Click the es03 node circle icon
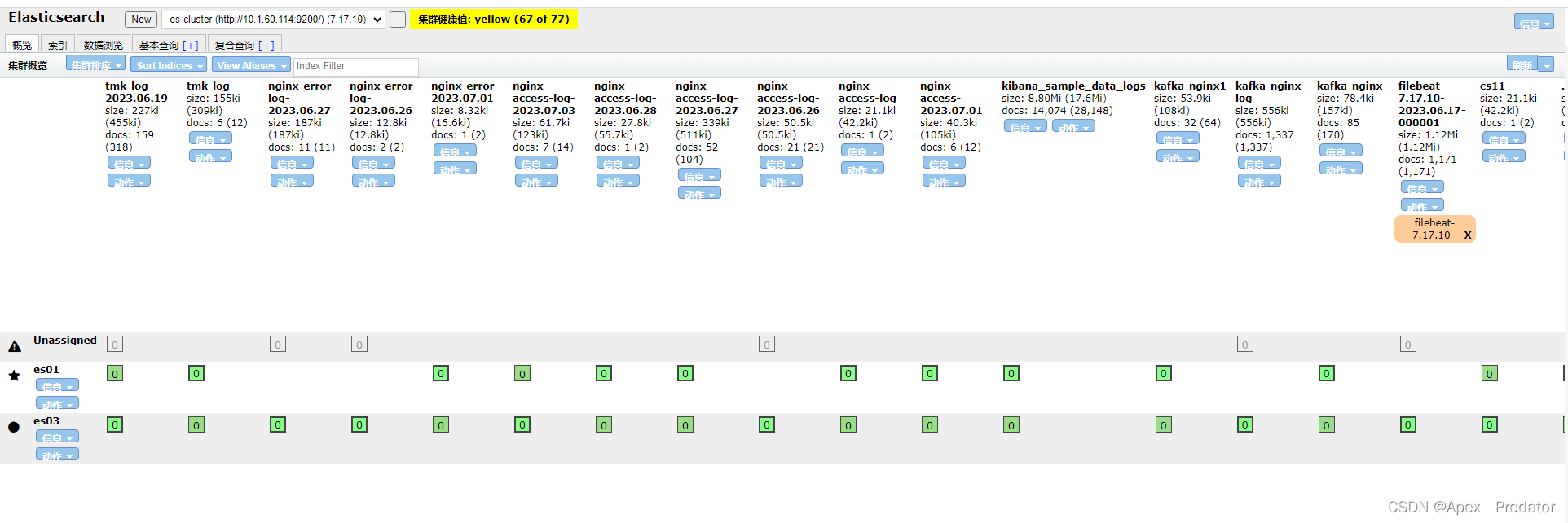The image size is (1568, 523). point(14,427)
